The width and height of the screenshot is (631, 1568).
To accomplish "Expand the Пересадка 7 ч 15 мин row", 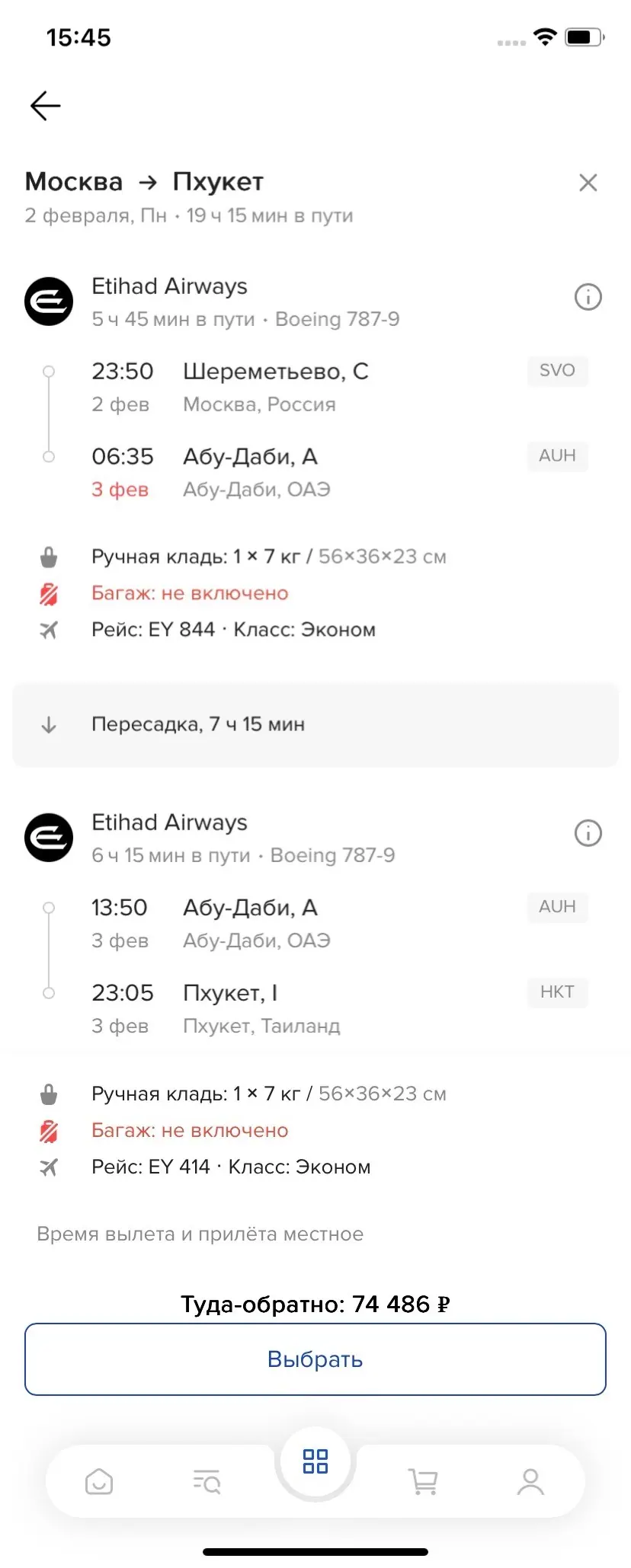I will click(x=315, y=724).
